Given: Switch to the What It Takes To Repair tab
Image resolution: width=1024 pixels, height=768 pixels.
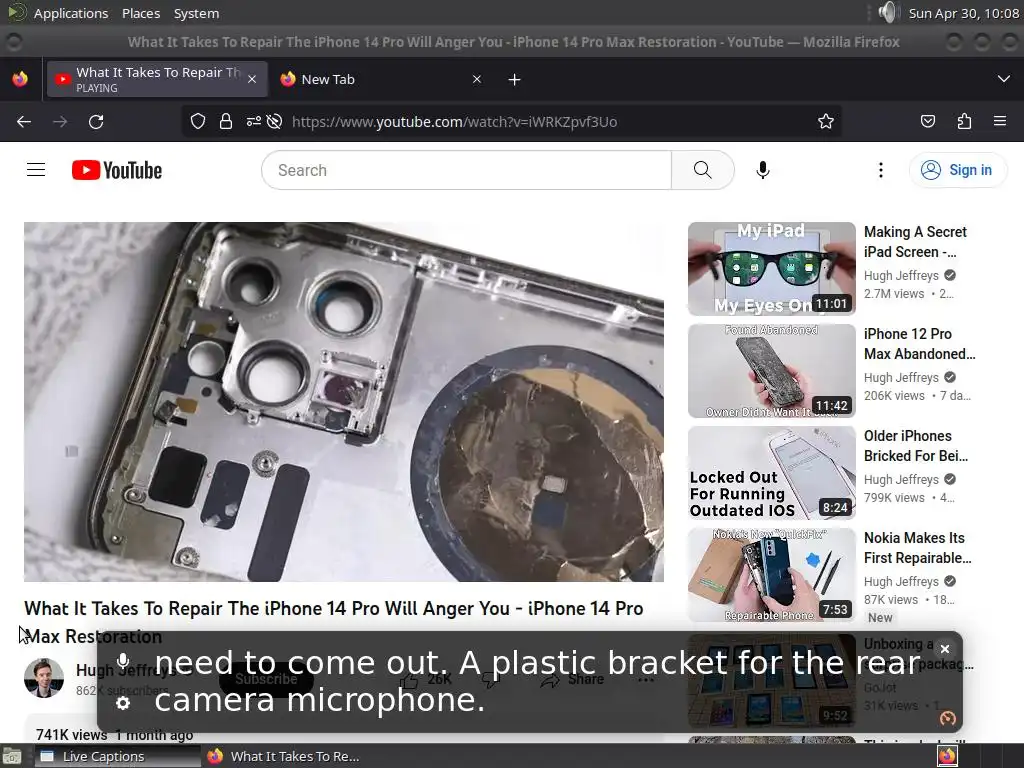Looking at the screenshot, I should [157, 79].
